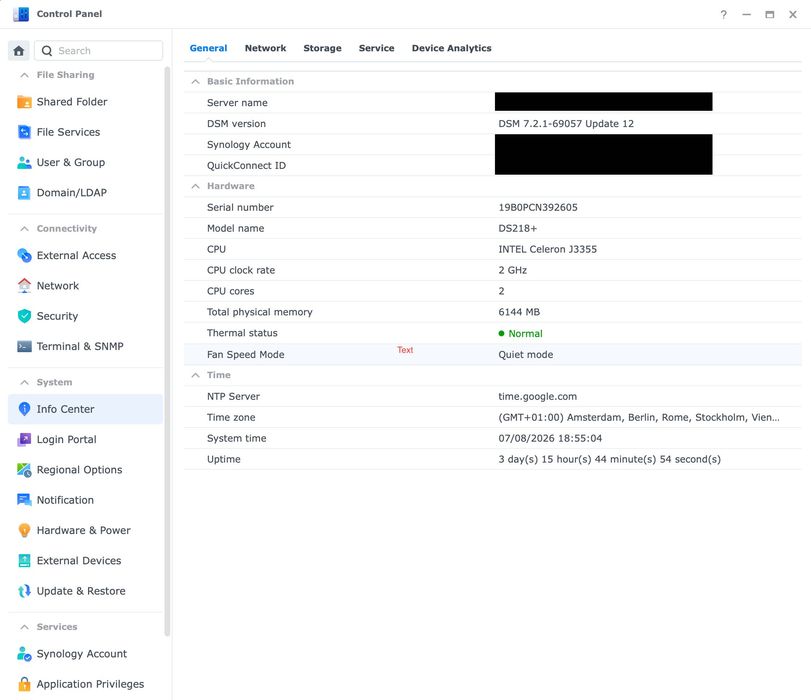Click the help question mark icon
811x700 pixels.
tap(723, 14)
